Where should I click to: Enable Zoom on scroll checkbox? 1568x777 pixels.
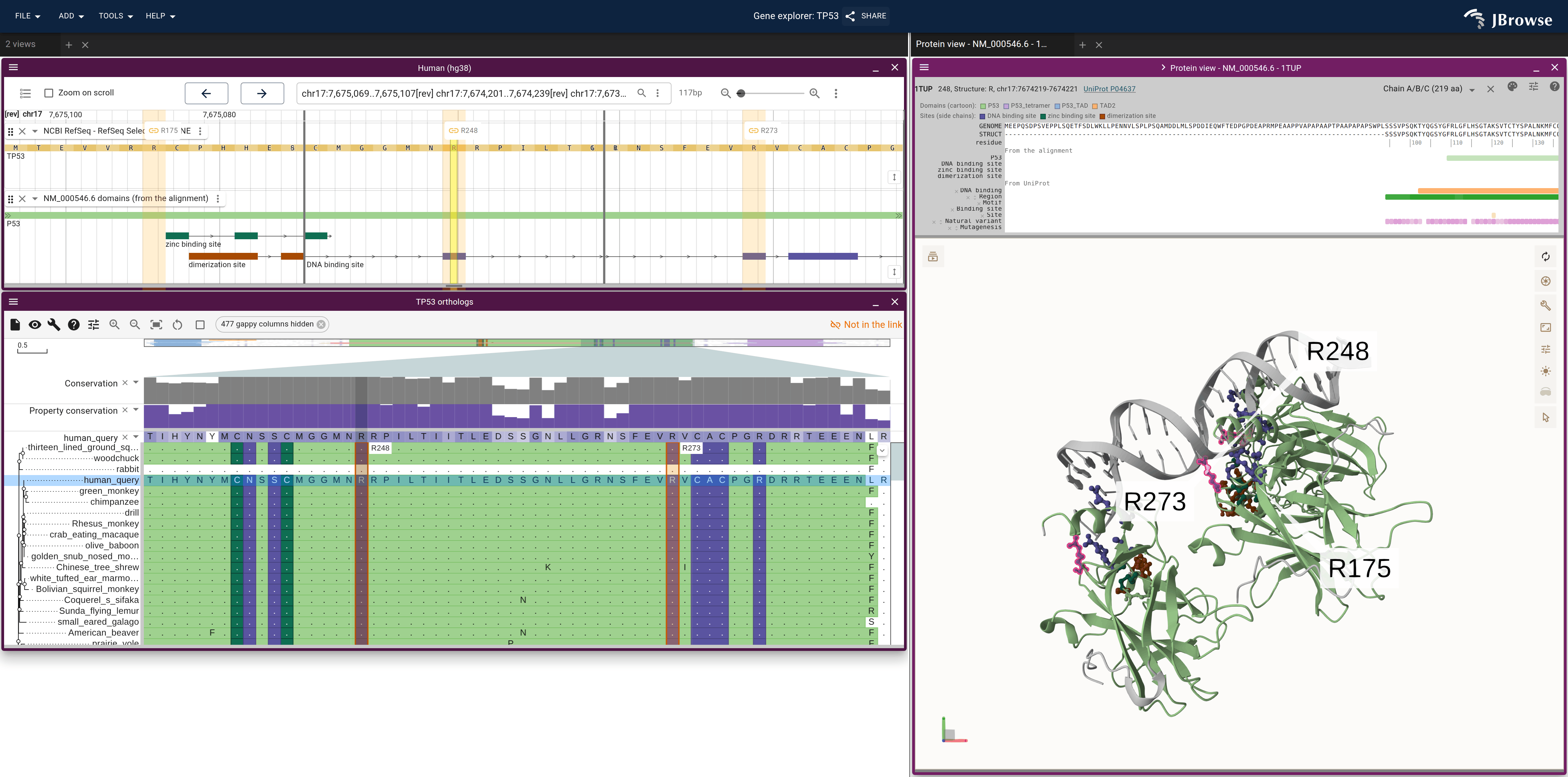coord(49,93)
